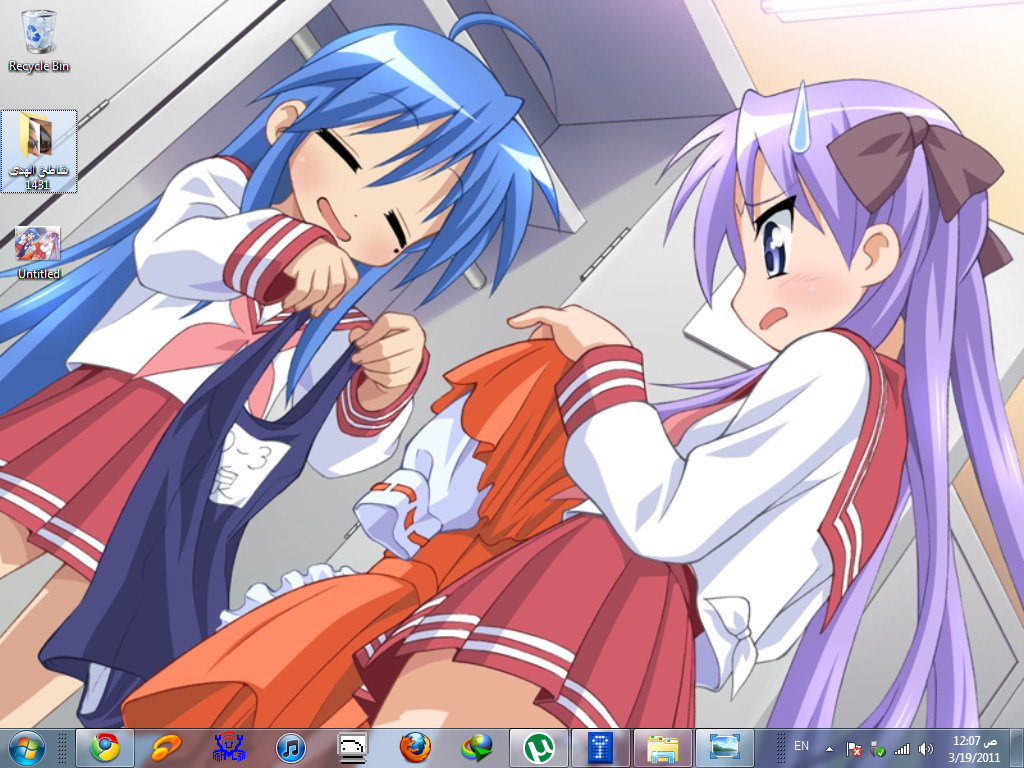Click the blue figure icon in taskbar
Viewport: 1024px width, 768px height.
(228, 747)
